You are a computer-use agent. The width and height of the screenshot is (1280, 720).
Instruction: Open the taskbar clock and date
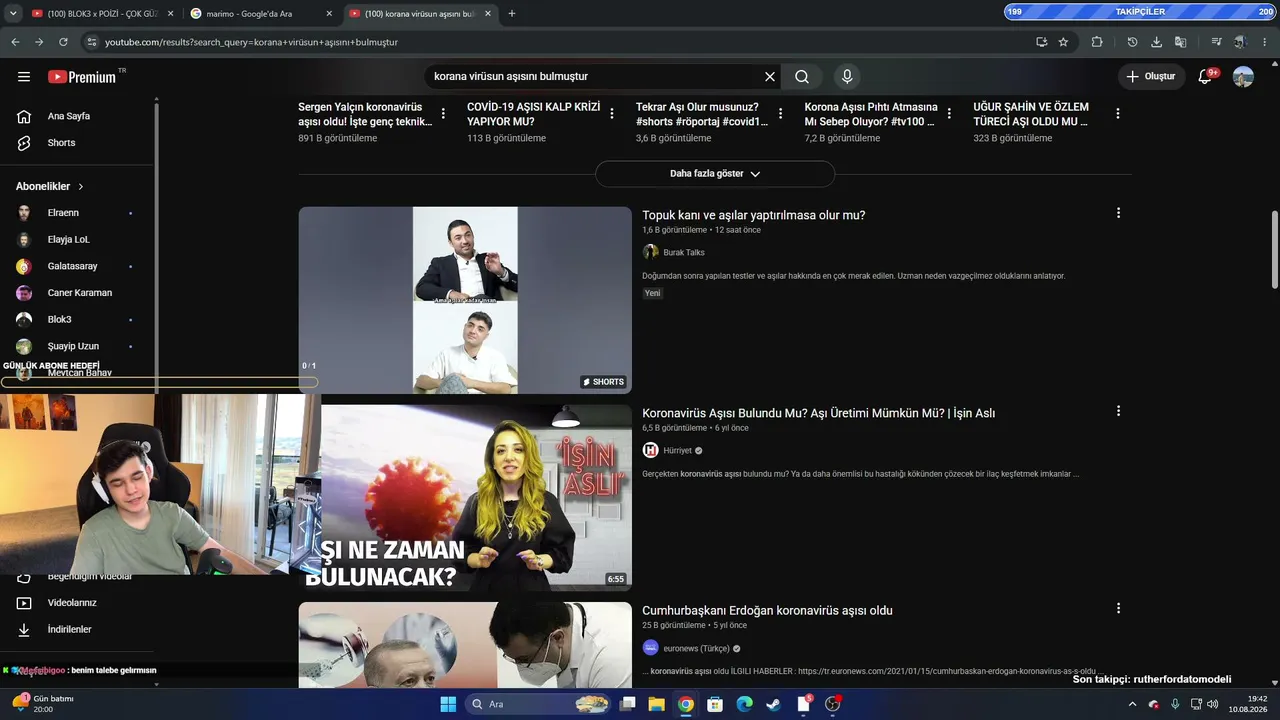point(1249,704)
